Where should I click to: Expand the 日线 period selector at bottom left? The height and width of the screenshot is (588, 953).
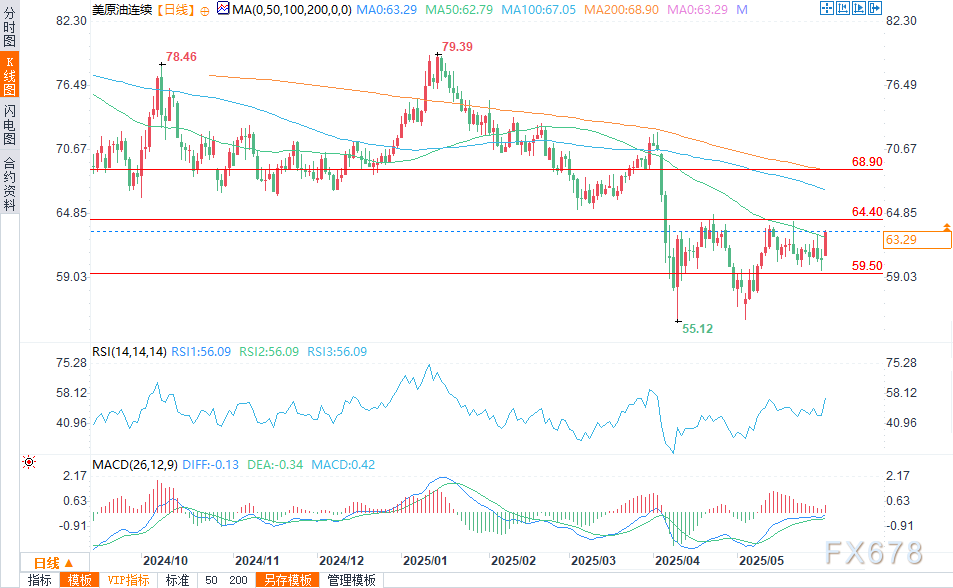coord(52,563)
